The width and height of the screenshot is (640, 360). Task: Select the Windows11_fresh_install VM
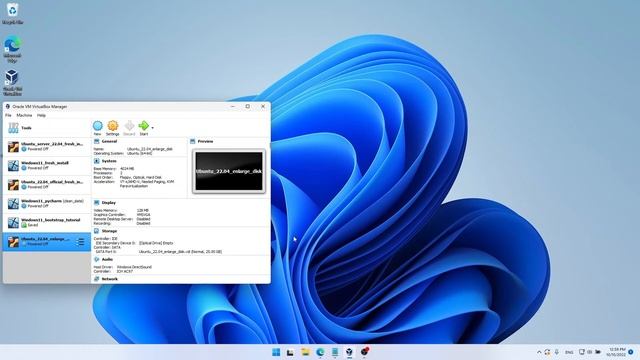click(x=47, y=165)
